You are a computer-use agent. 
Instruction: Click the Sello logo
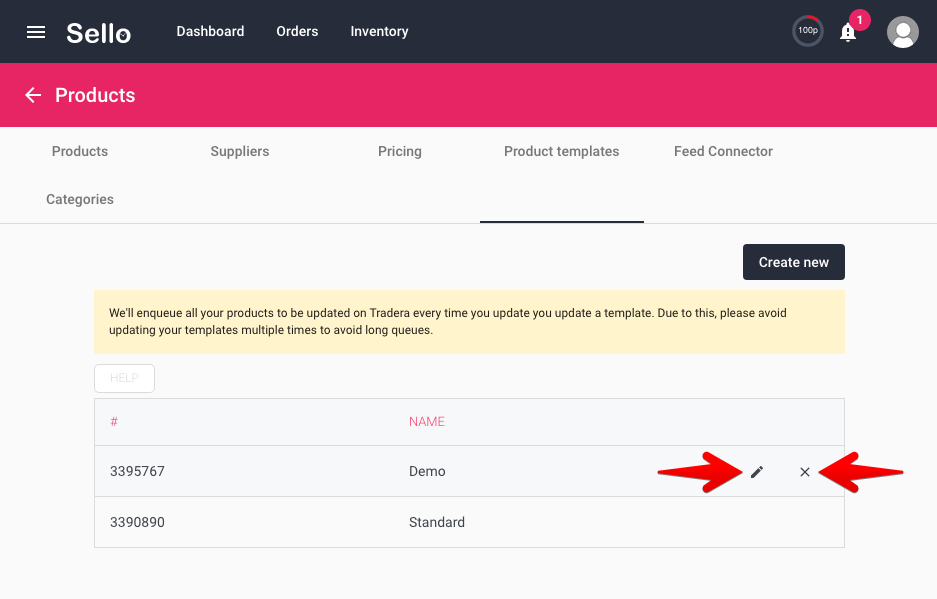(99, 33)
